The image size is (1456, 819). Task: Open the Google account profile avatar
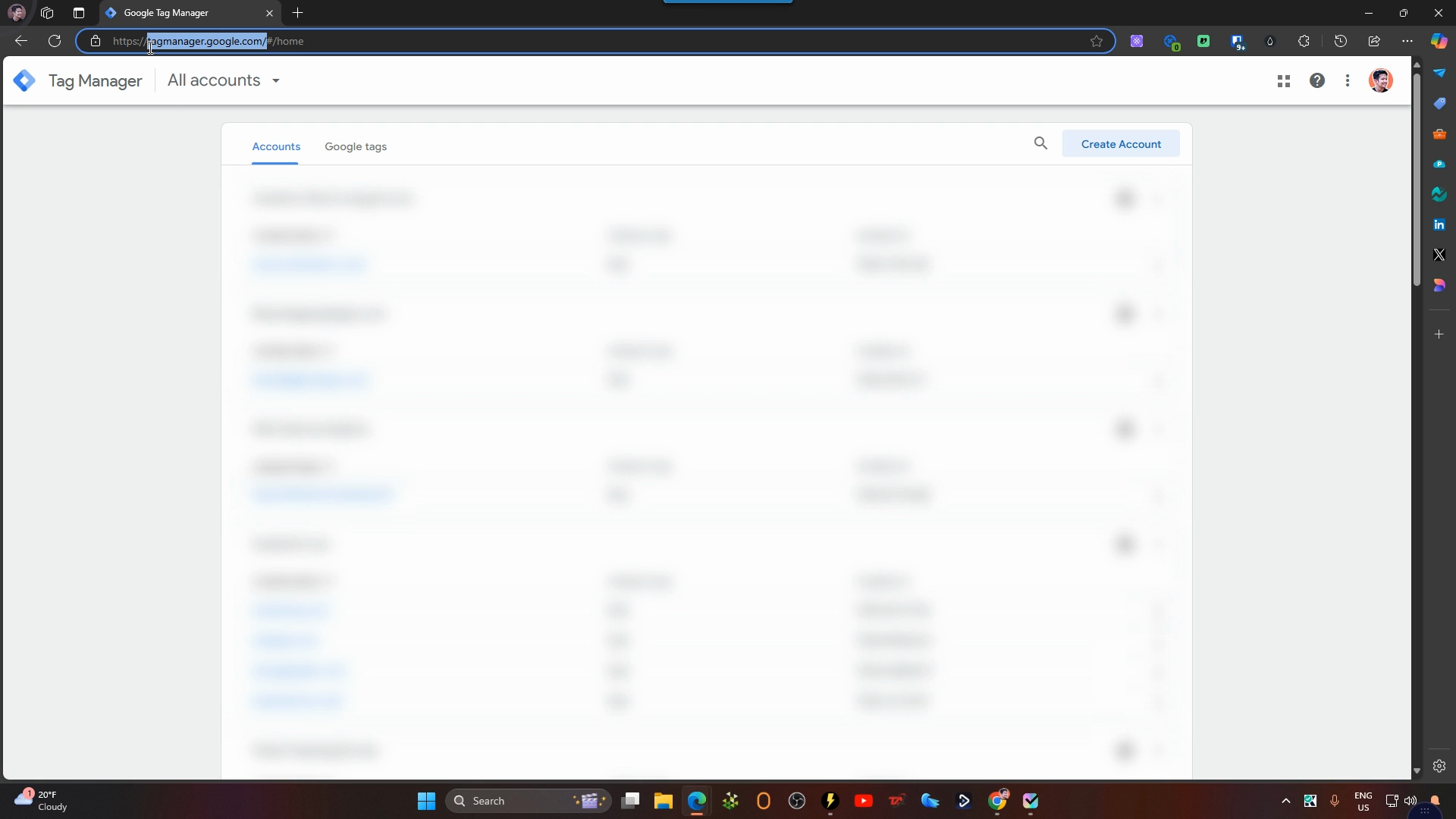coord(1381,80)
